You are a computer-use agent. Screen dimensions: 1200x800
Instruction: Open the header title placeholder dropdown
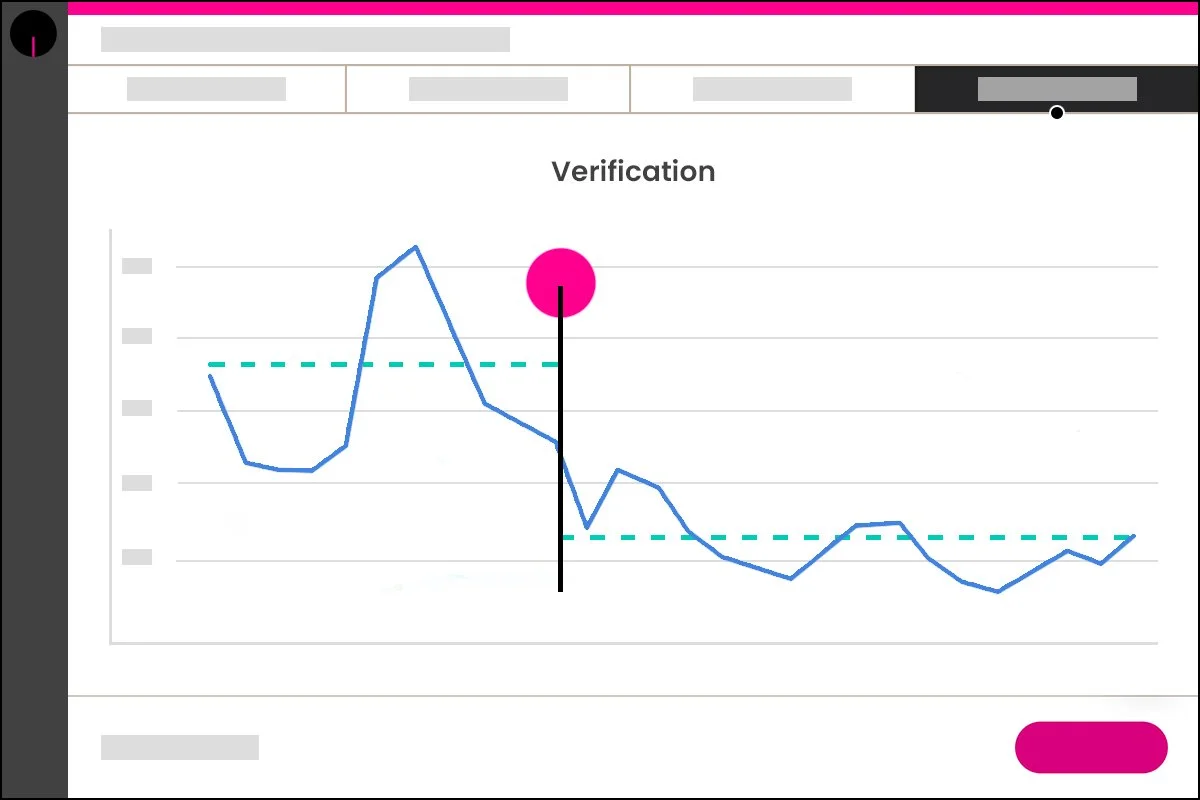tap(305, 39)
